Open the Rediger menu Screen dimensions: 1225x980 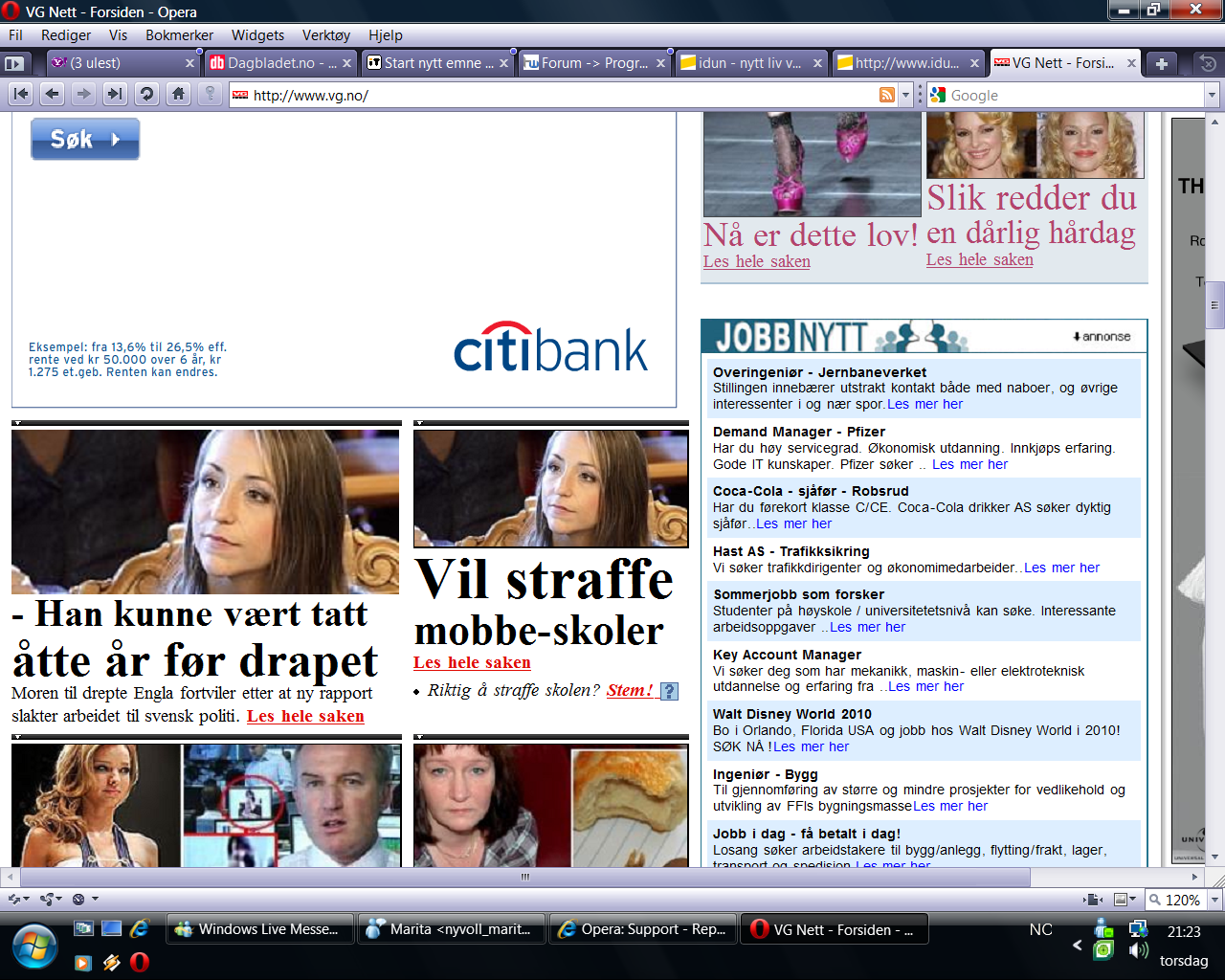[x=66, y=35]
